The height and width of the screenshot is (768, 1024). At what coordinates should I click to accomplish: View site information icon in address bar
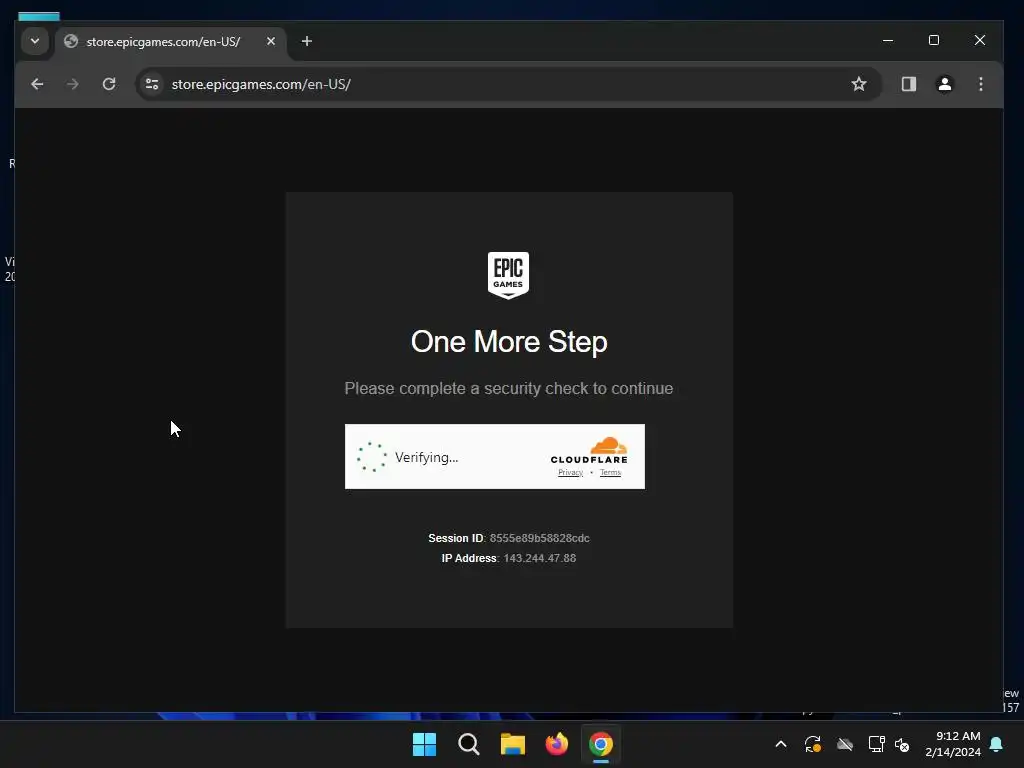(x=152, y=84)
